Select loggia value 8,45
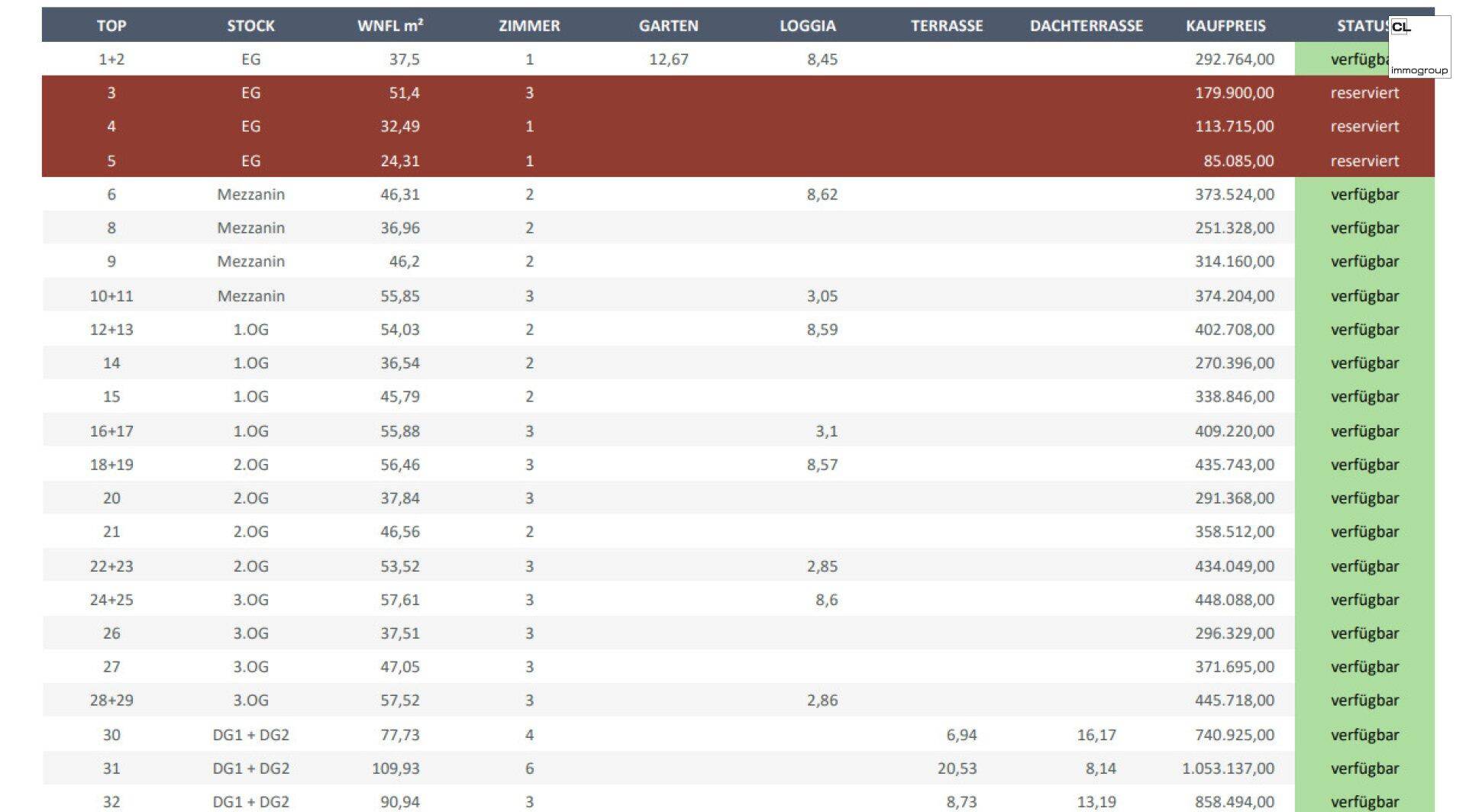Viewport: 1466px width, 812px height. pos(822,60)
